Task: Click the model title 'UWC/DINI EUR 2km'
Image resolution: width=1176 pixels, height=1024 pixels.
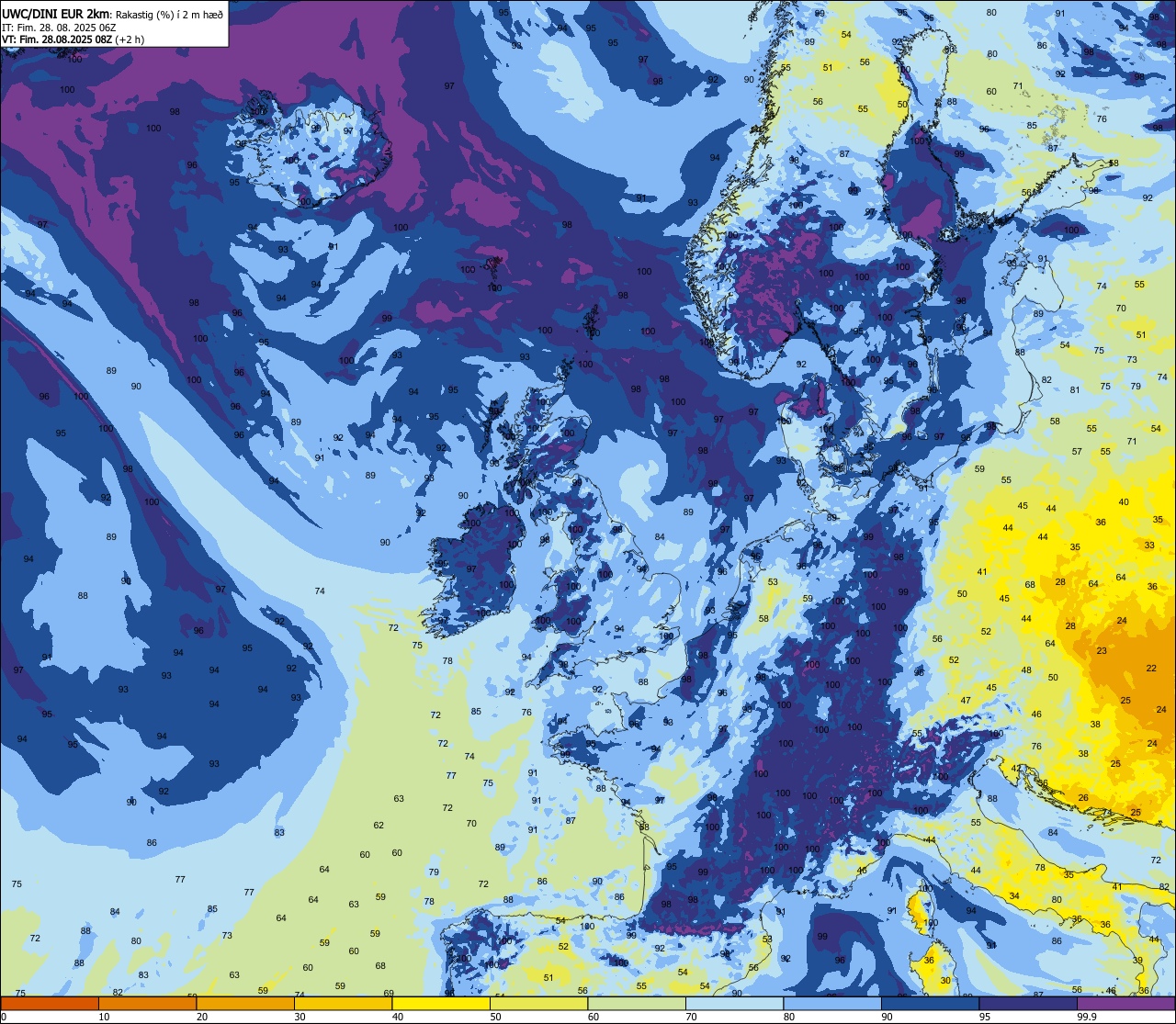Action: [x=55, y=14]
